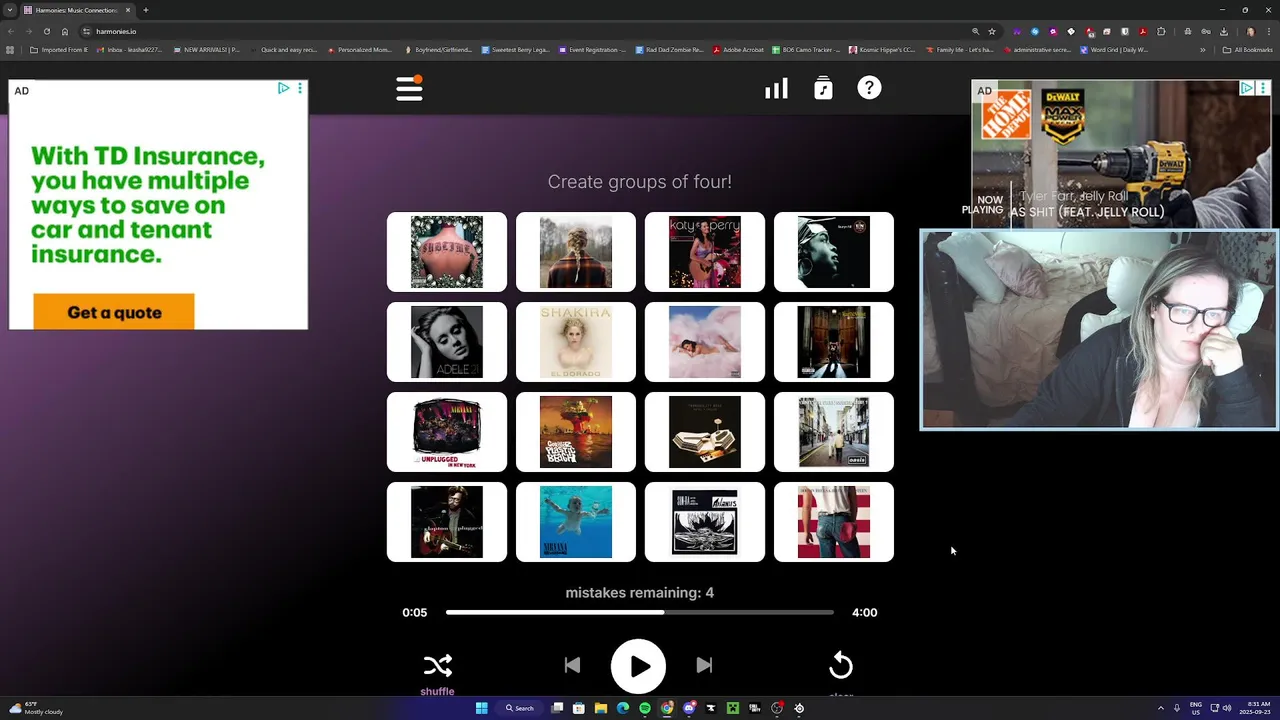The image size is (1280, 720).
Task: Select the black and white Deftones tile
Action: [x=705, y=522]
